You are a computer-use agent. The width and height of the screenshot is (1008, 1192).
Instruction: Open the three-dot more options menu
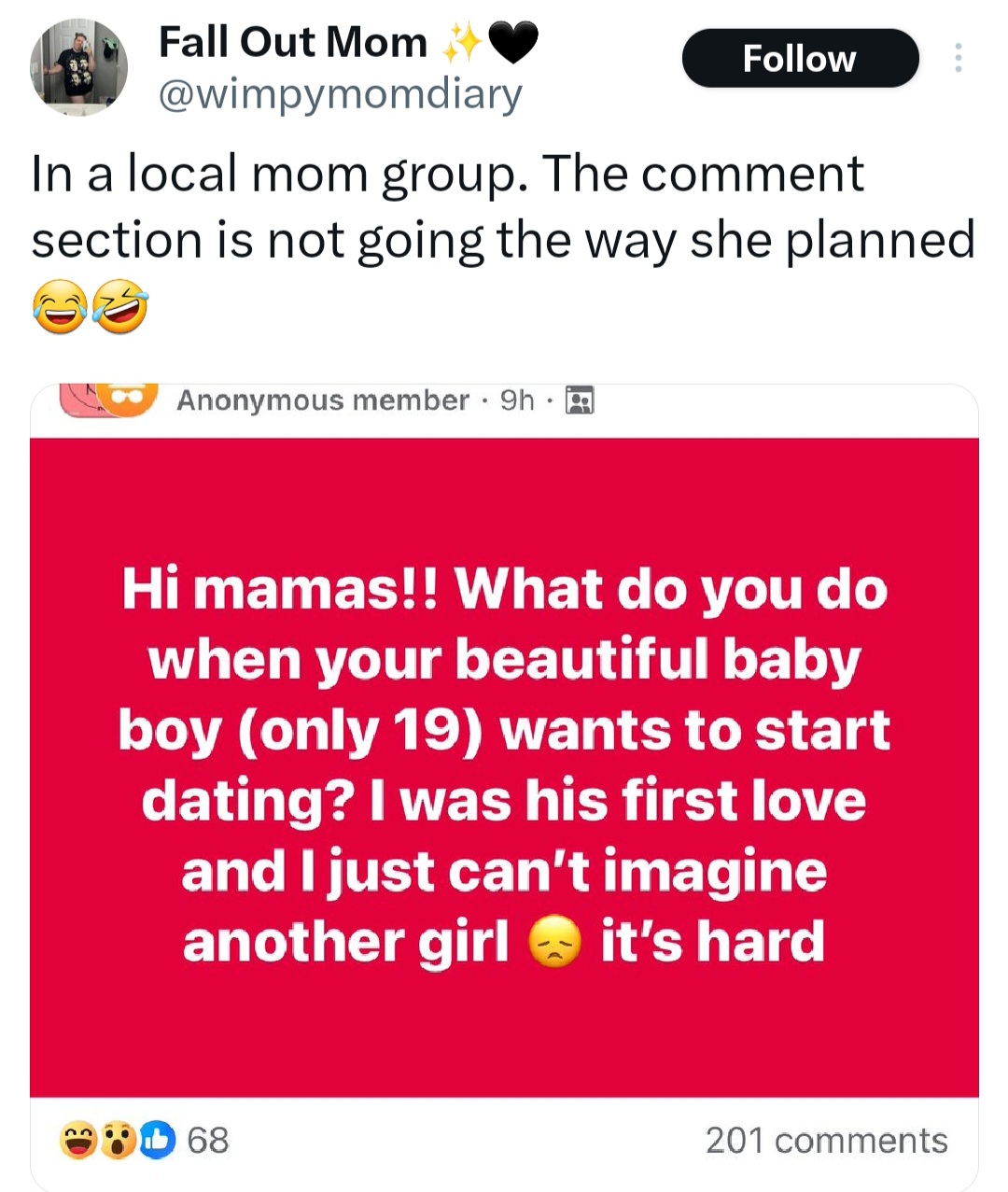click(957, 58)
